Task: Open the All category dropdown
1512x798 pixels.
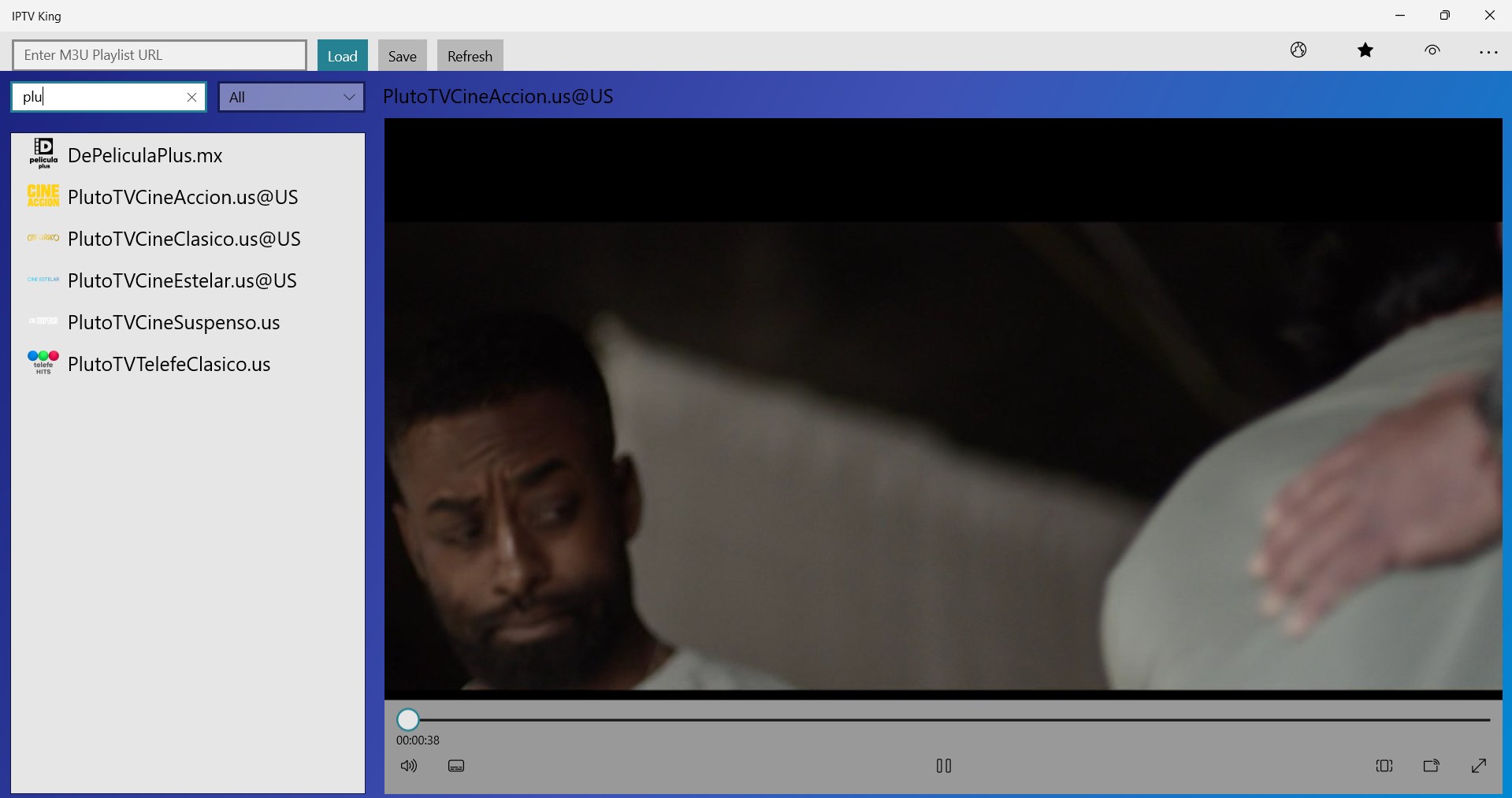Action: (290, 96)
